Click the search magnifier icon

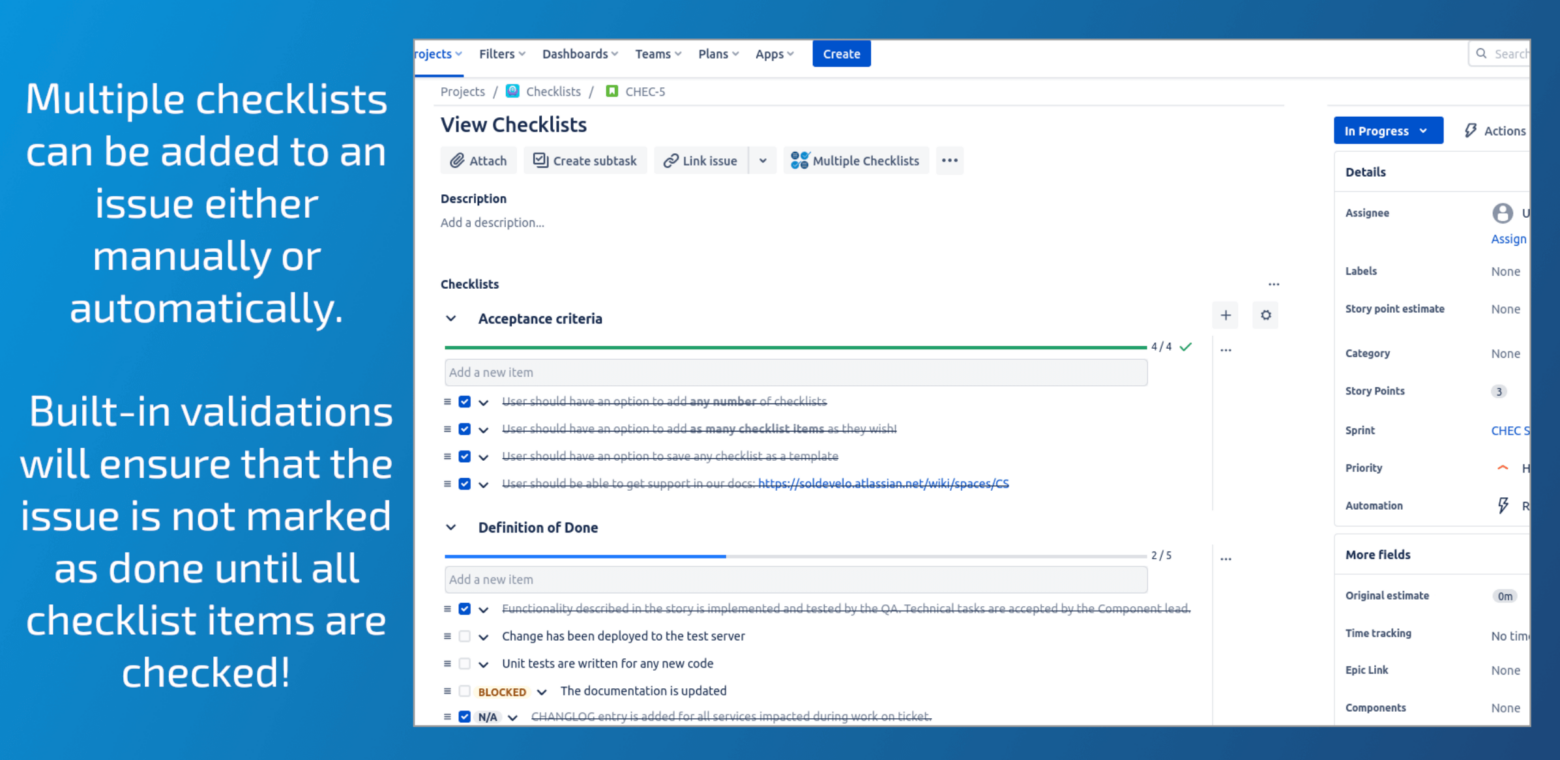point(1482,53)
